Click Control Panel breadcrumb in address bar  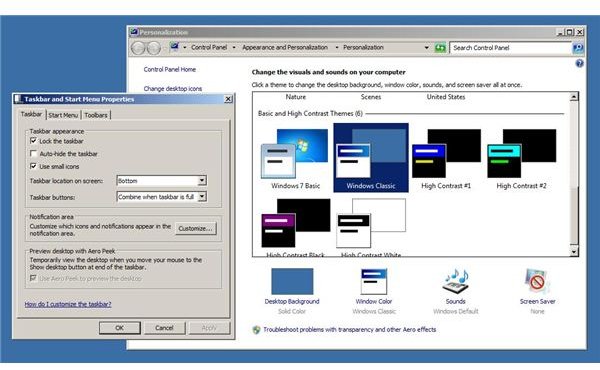click(209, 47)
